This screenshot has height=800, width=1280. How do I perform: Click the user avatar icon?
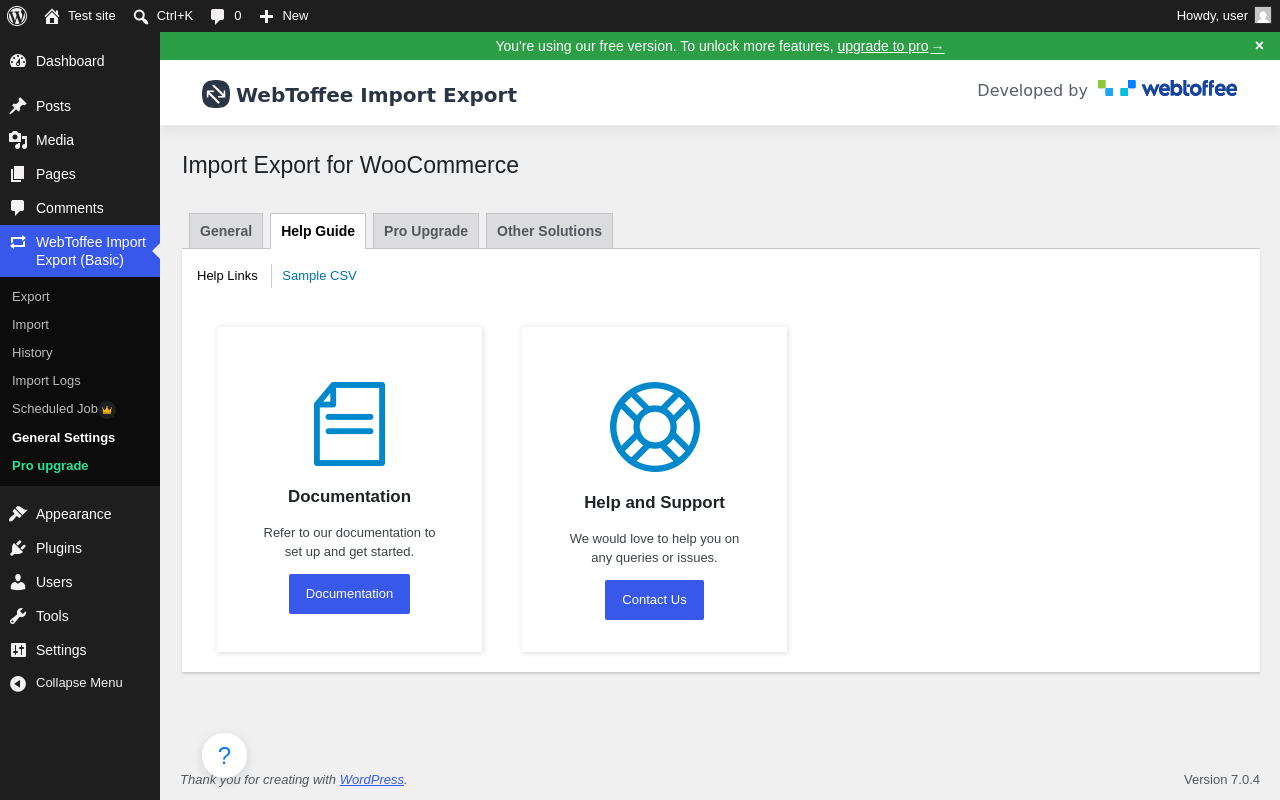1263,15
